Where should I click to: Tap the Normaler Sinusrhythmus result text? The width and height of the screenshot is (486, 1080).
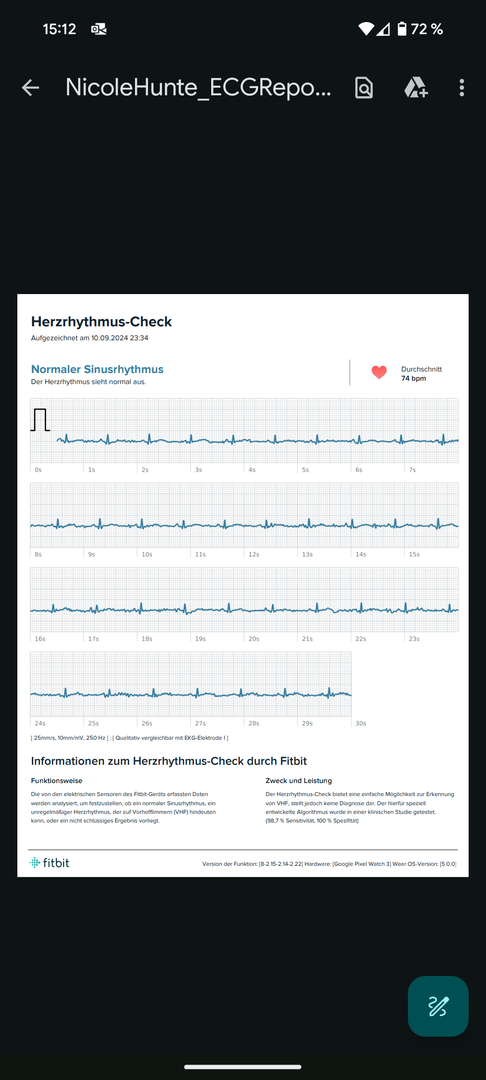(x=97, y=369)
